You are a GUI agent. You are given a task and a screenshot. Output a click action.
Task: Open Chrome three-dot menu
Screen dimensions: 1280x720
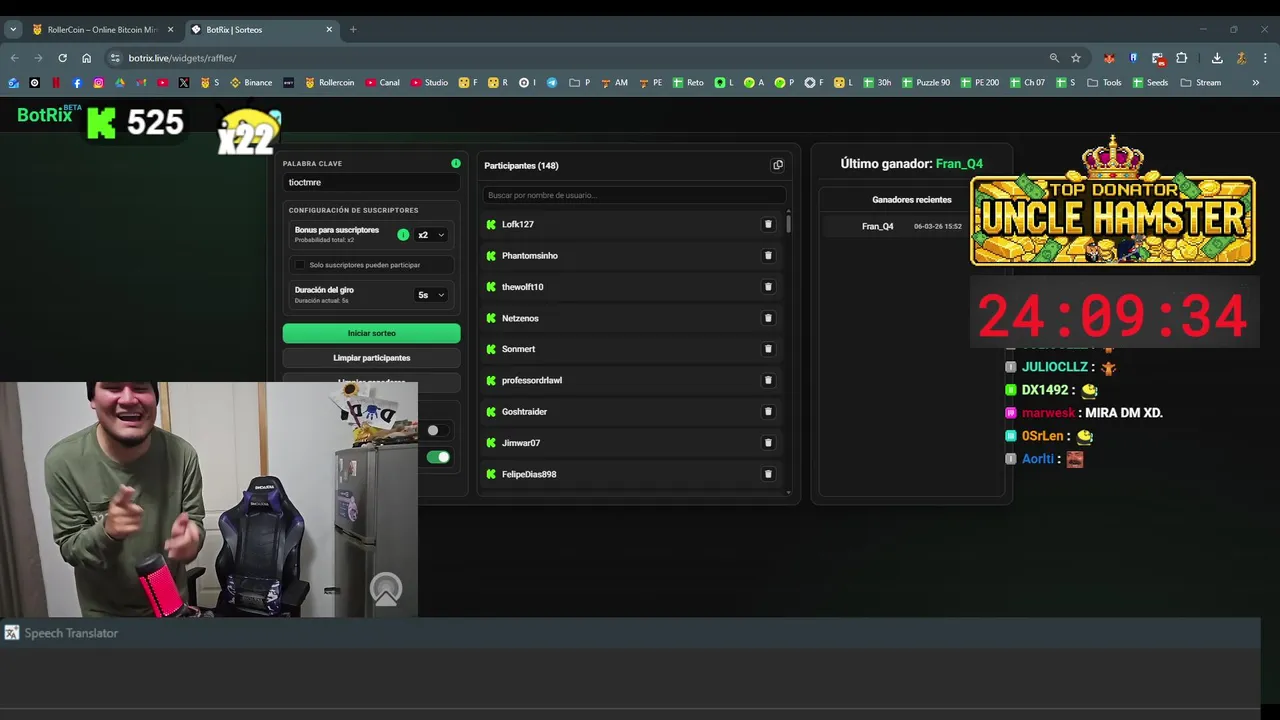(1265, 58)
